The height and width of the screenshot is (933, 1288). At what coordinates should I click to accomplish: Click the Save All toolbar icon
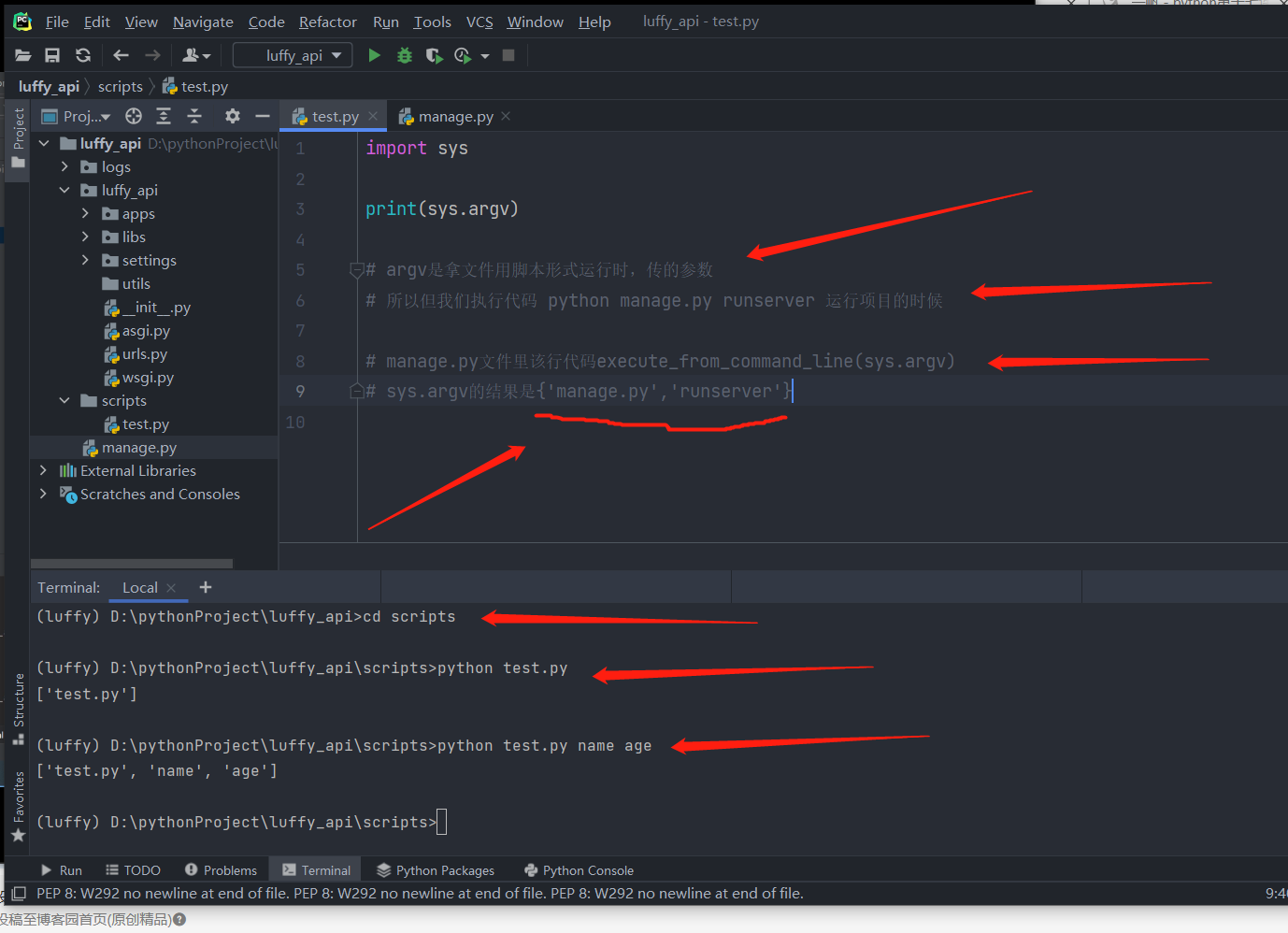pyautogui.click(x=52, y=55)
